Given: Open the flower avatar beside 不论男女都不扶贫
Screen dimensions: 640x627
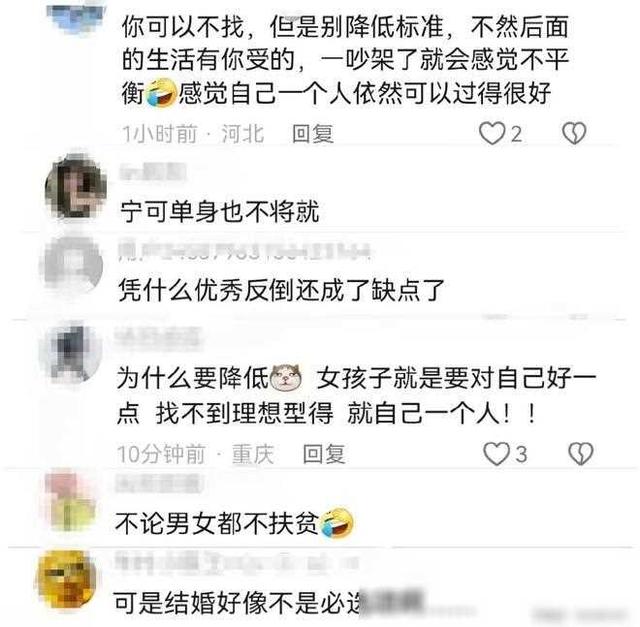Looking at the screenshot, I should 70,501.
